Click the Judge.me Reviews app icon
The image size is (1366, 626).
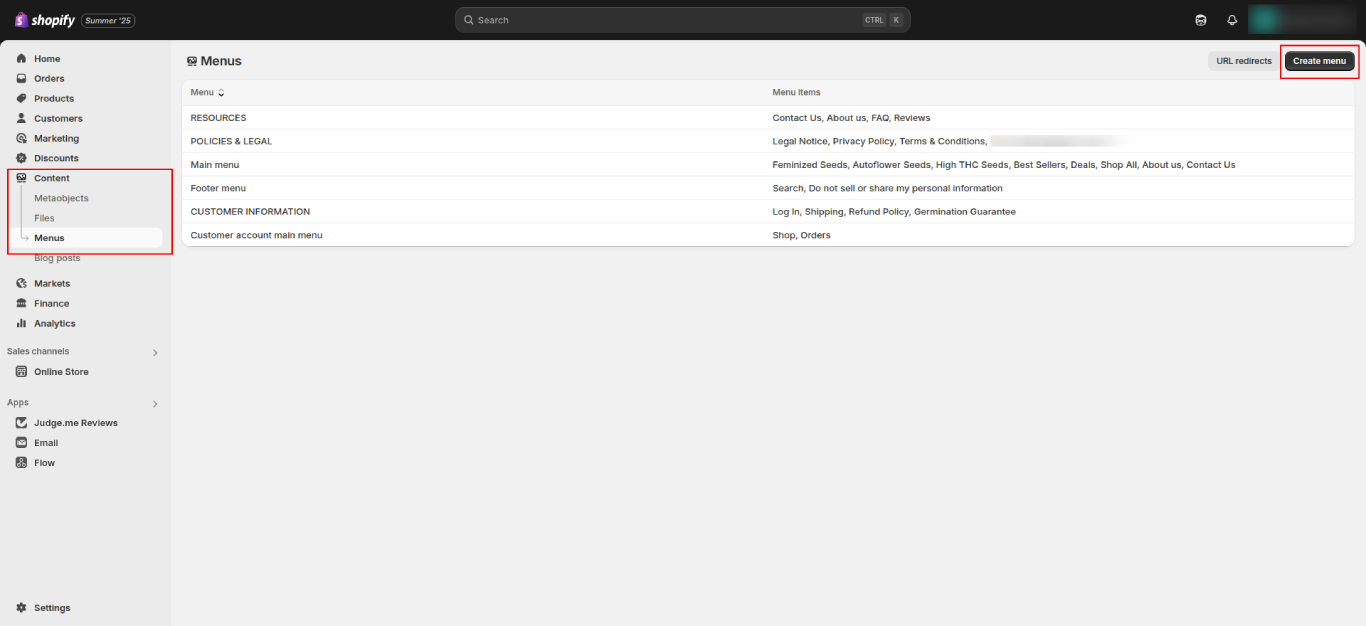pyautogui.click(x=21, y=423)
